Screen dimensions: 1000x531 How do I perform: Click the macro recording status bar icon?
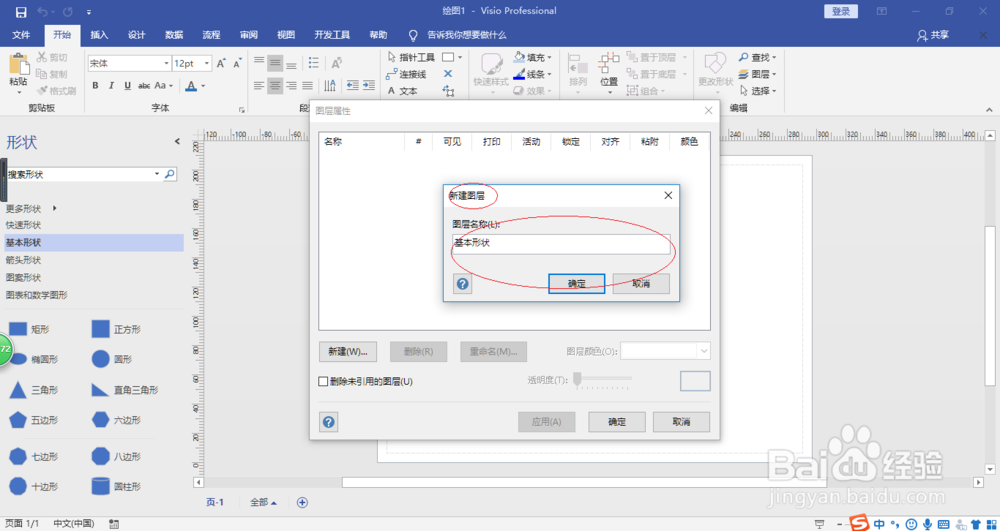click(114, 523)
